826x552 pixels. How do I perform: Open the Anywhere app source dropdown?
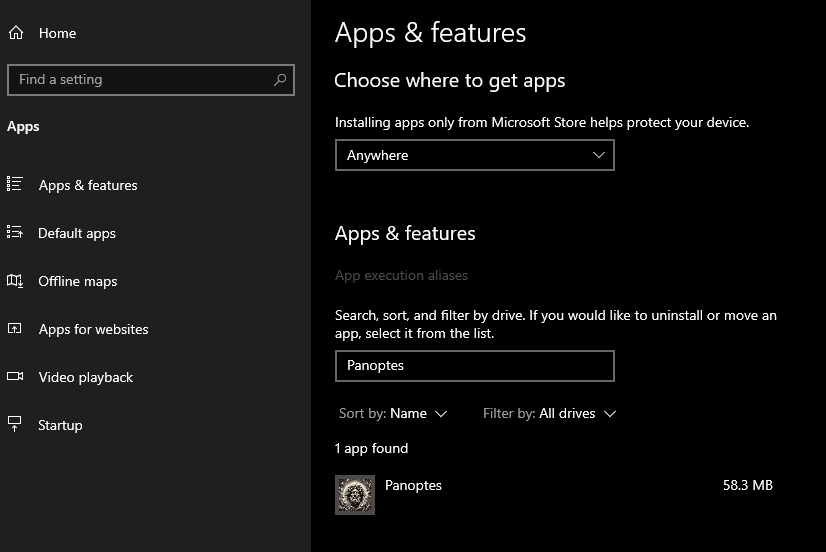[x=474, y=155]
